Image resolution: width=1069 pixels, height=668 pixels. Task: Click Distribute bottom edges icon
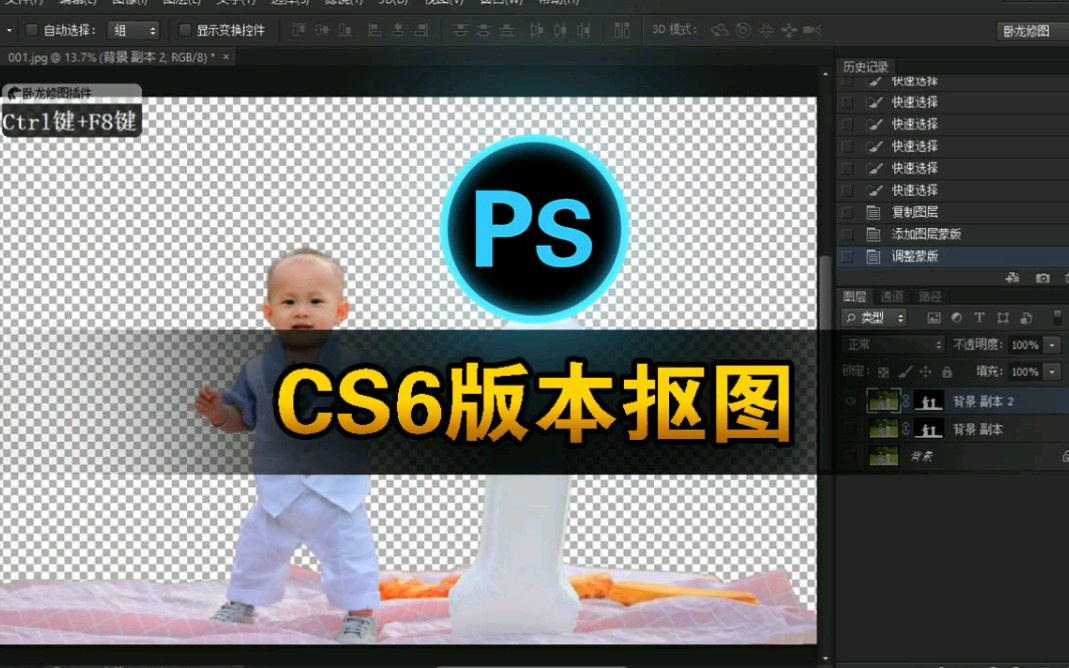click(x=507, y=30)
